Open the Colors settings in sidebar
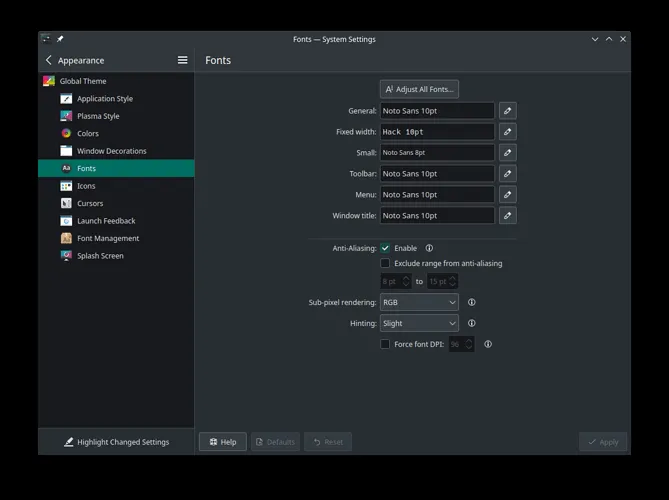The image size is (669, 500). tap(88, 133)
